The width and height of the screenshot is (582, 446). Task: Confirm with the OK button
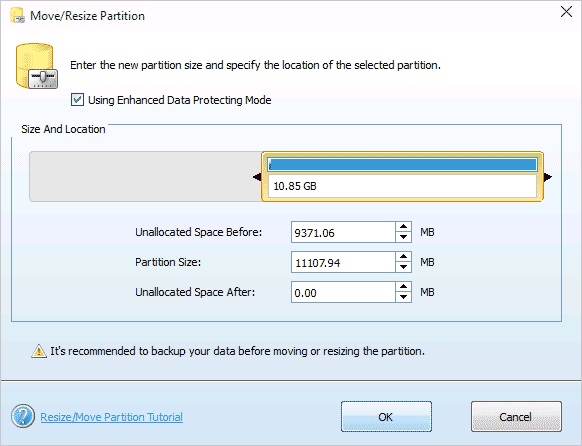(386, 416)
